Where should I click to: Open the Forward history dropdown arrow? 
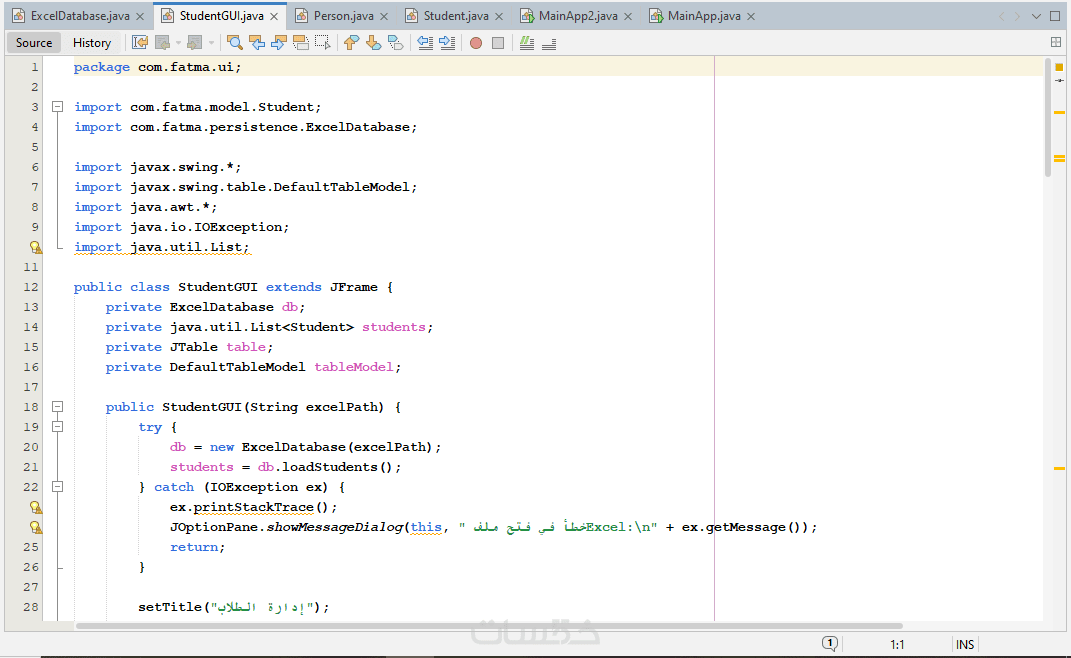(x=211, y=43)
